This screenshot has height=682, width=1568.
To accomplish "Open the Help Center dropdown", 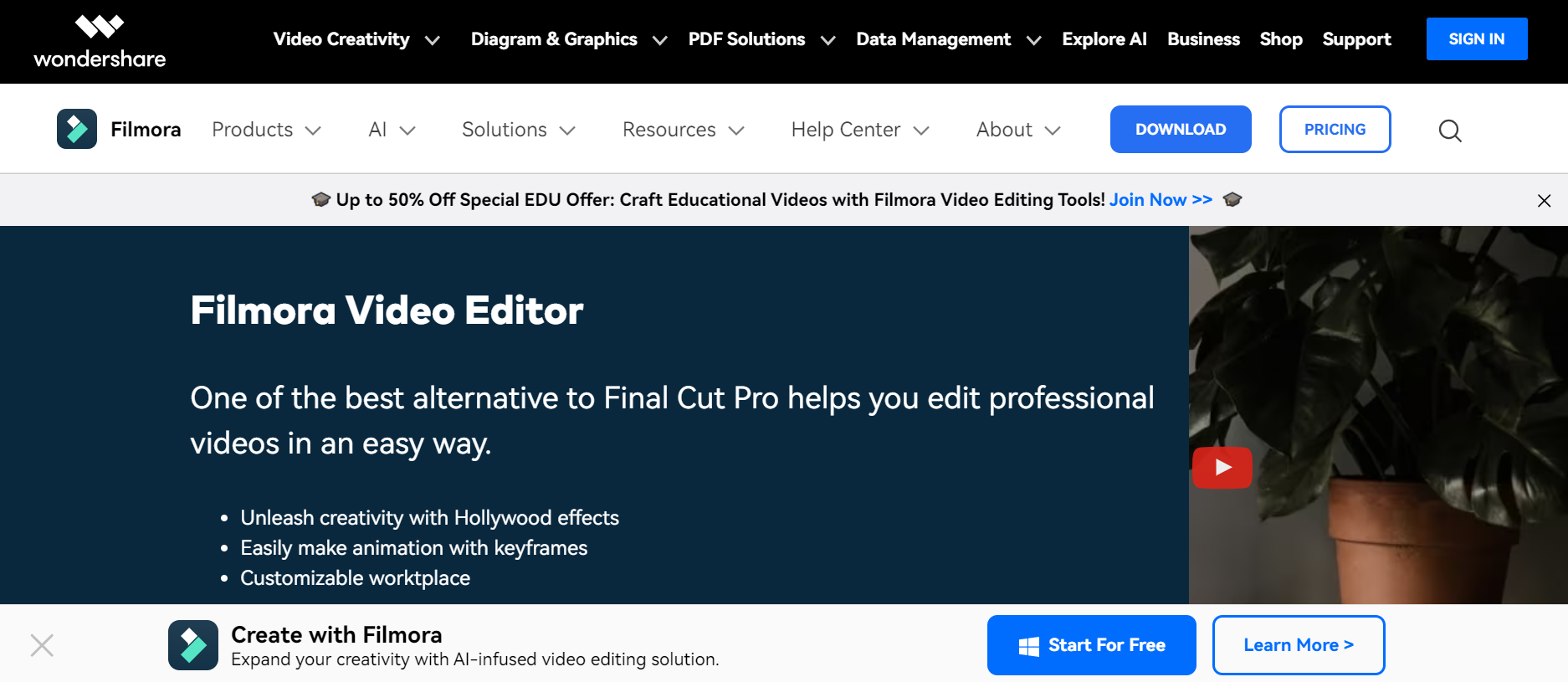I will coord(860,130).
